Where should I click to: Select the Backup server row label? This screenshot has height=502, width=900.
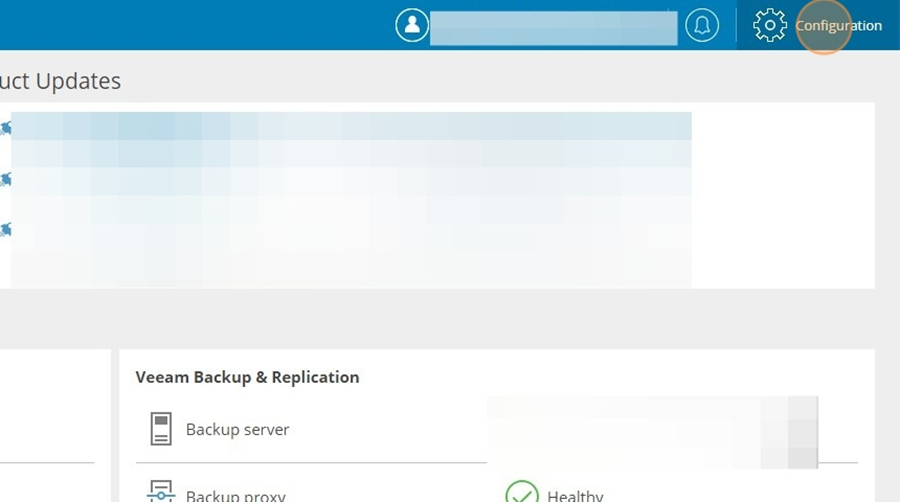tap(237, 430)
